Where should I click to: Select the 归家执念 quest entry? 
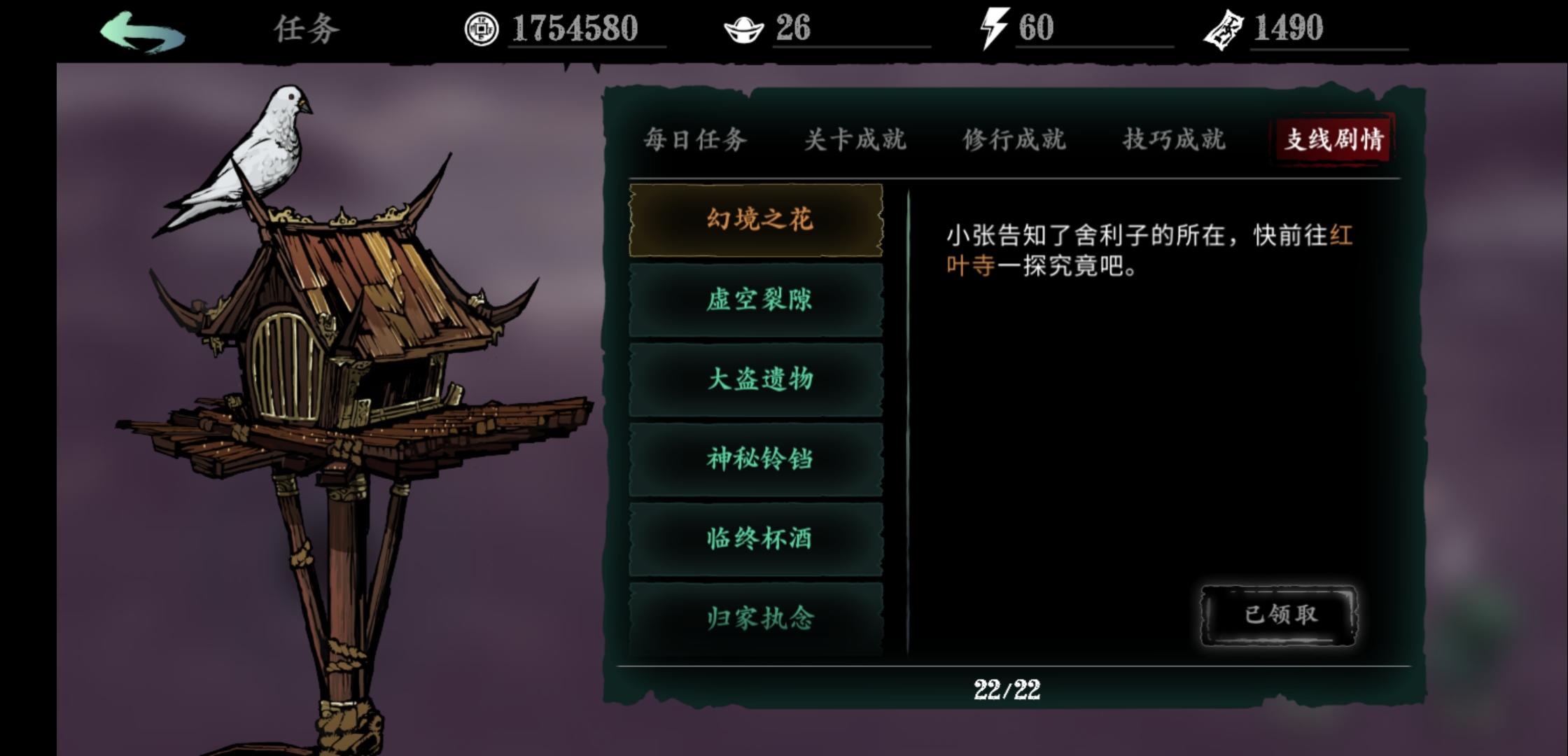756,619
